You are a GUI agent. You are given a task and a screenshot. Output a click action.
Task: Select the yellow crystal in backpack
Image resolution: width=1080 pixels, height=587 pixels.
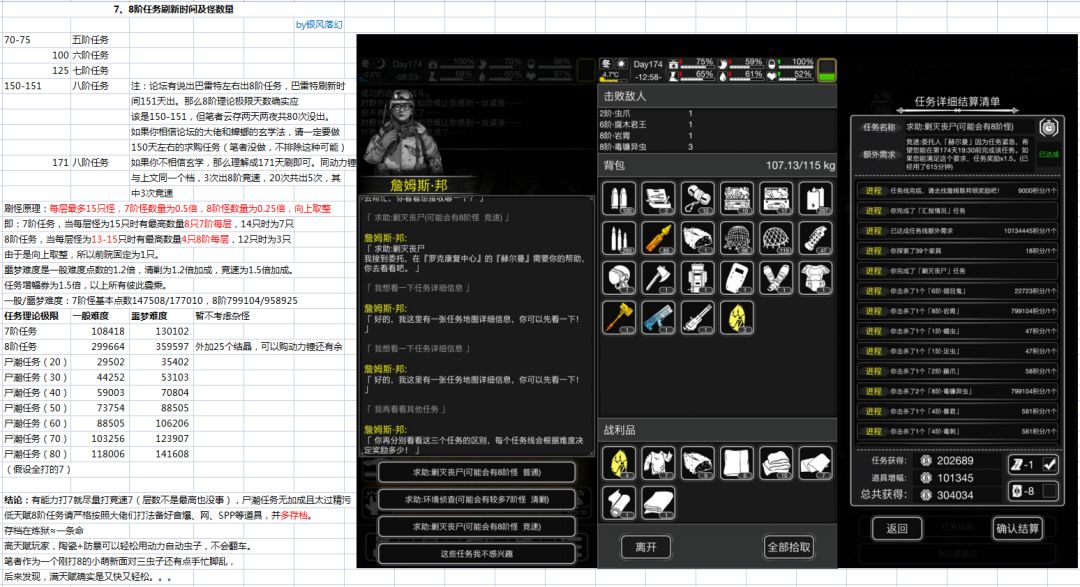pyautogui.click(x=737, y=318)
